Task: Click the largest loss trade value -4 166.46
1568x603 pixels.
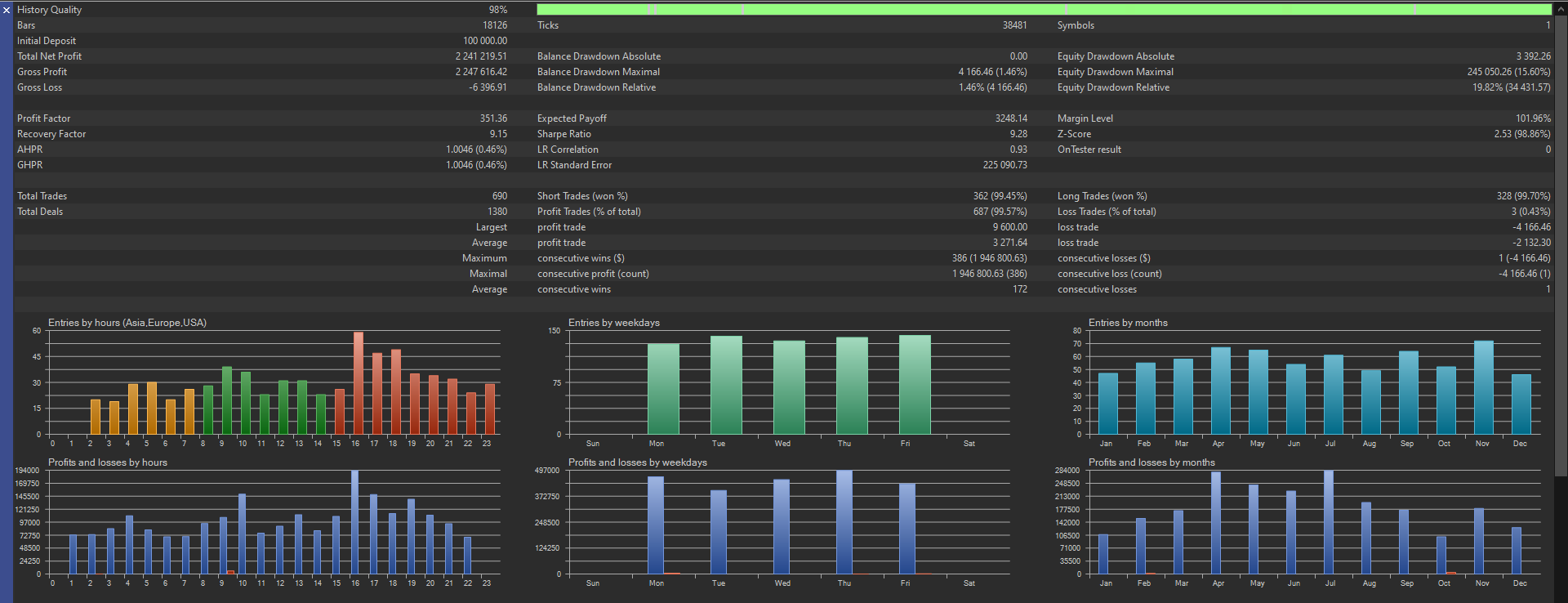Action: 1531,227
